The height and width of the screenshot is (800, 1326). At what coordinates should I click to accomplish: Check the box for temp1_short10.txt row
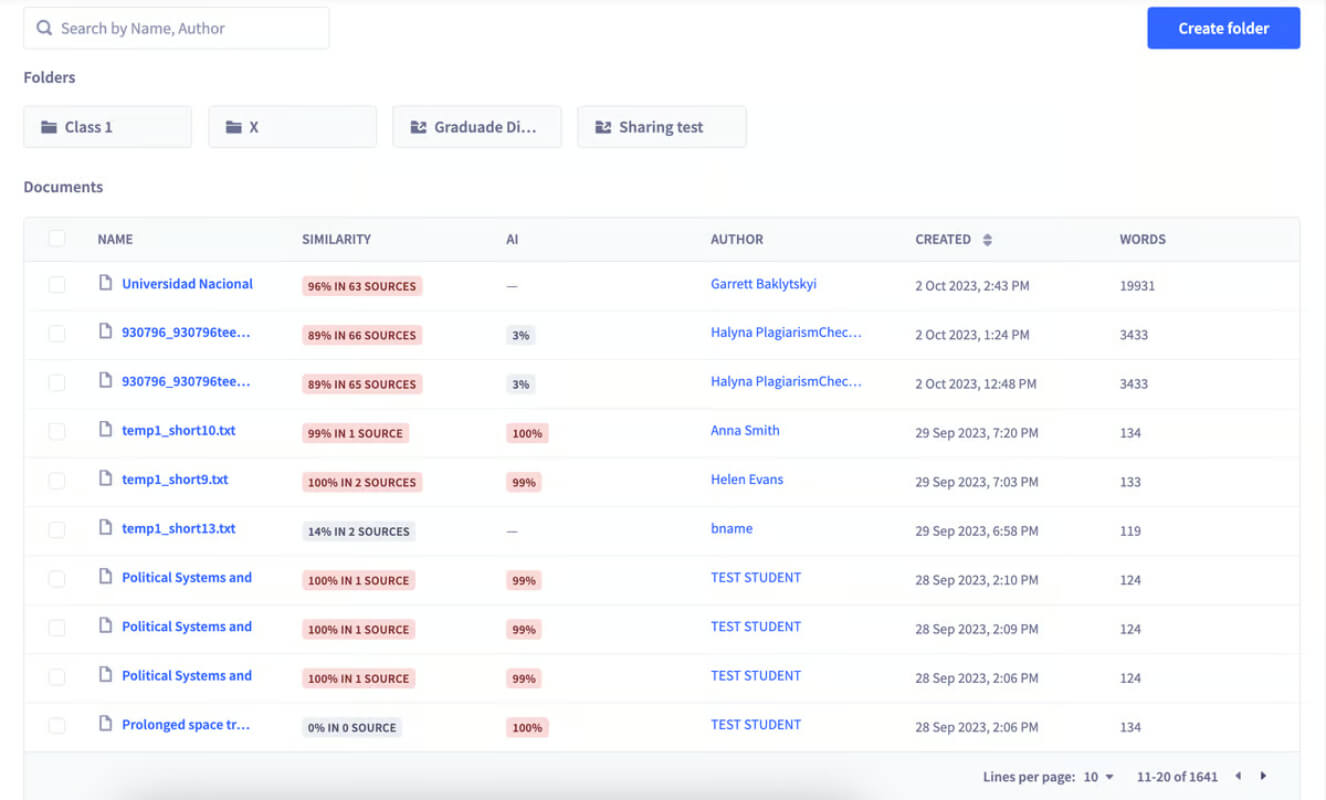(57, 432)
